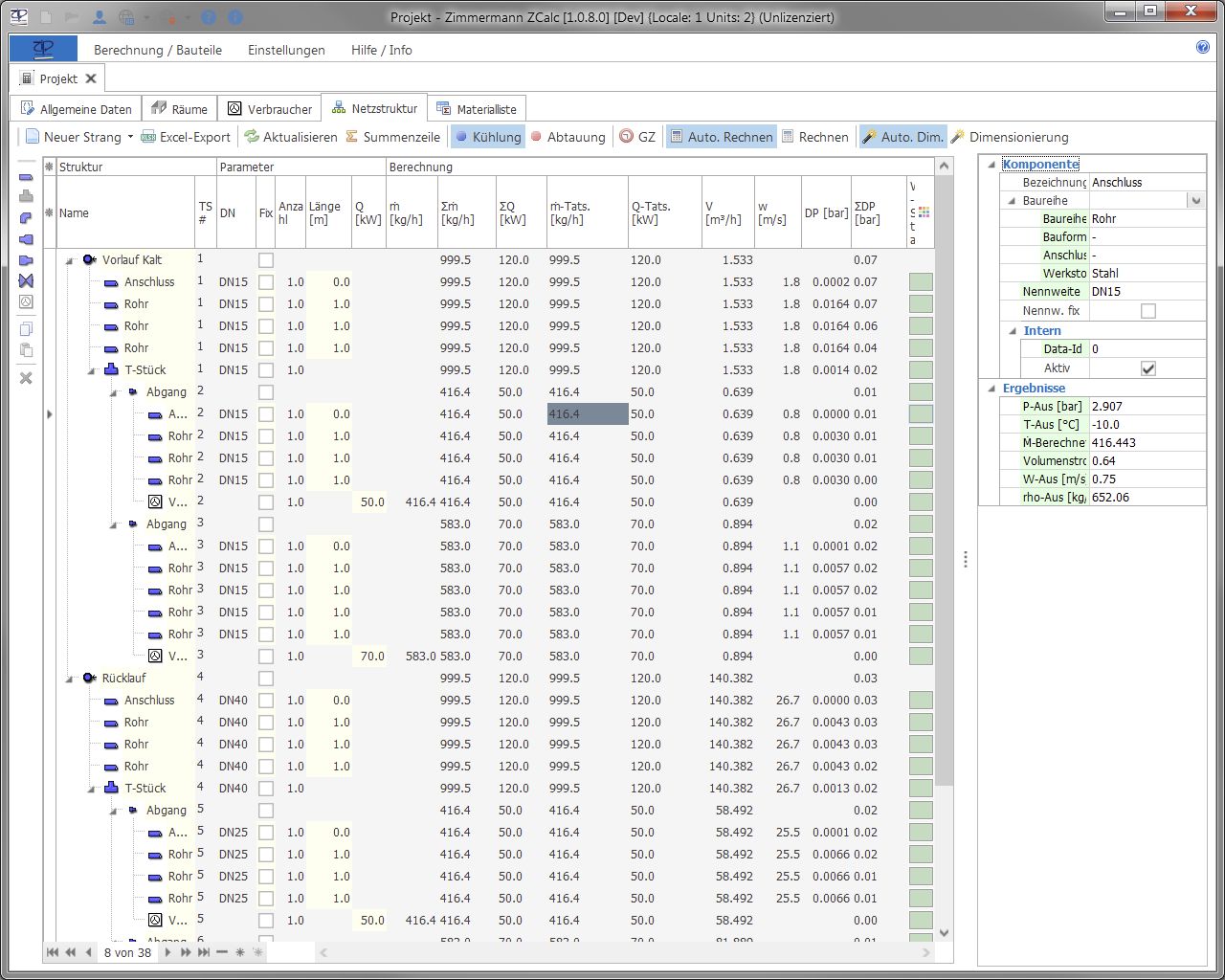The height and width of the screenshot is (980, 1225).
Task: Add a pipe with the sidebar pipe icon
Action: click(26, 176)
